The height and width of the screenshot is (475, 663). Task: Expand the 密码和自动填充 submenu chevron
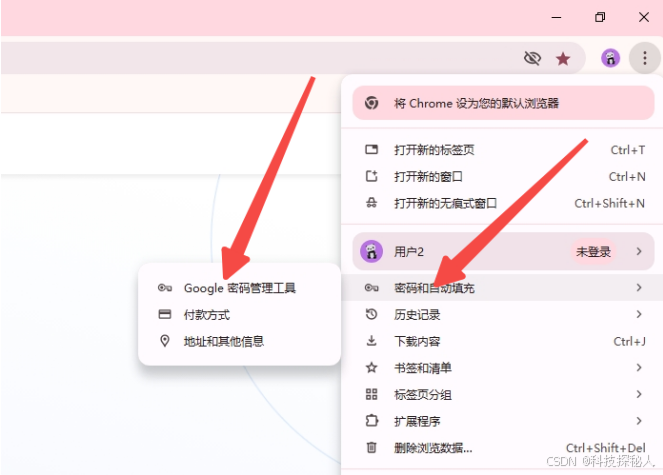[639, 288]
